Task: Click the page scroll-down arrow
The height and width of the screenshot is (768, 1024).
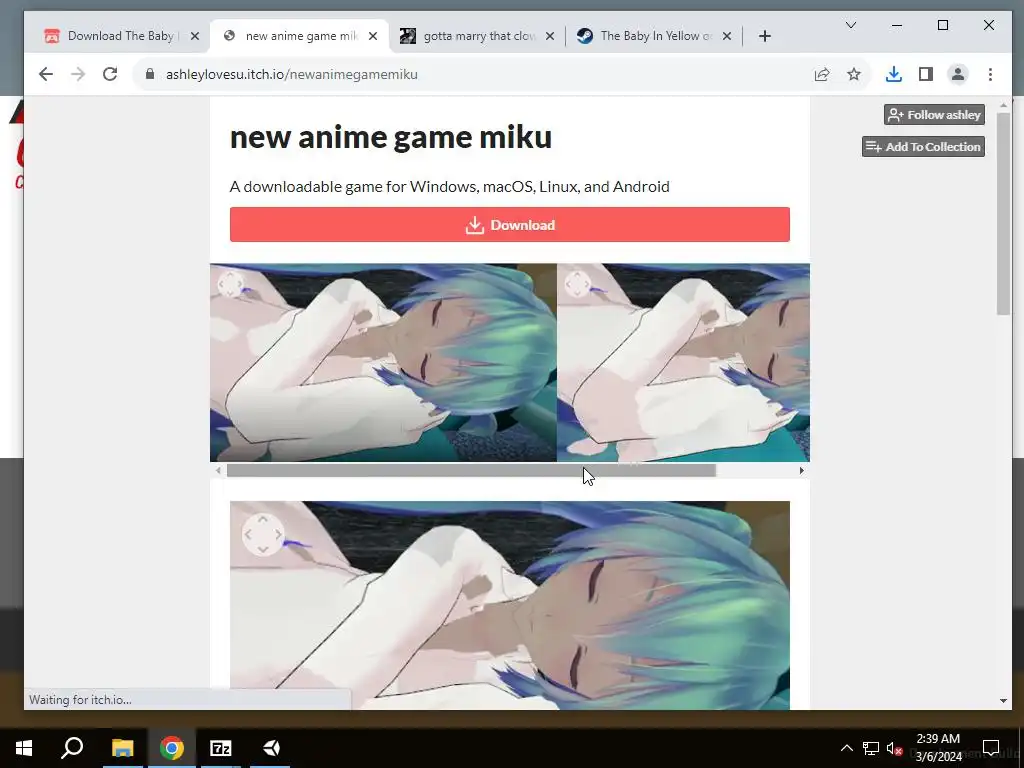Action: [1003, 701]
